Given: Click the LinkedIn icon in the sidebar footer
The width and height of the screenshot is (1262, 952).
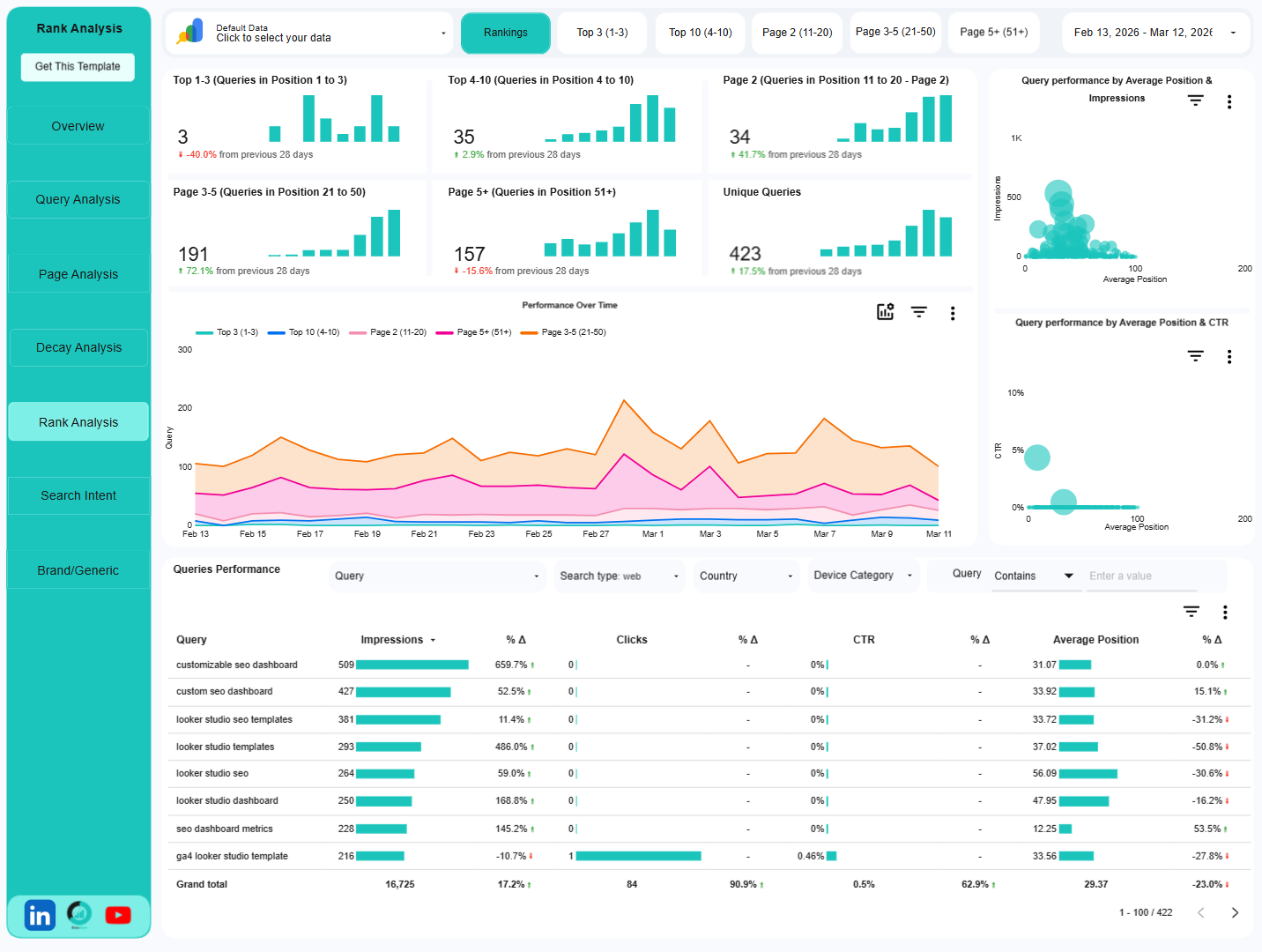Looking at the screenshot, I should (x=39, y=915).
